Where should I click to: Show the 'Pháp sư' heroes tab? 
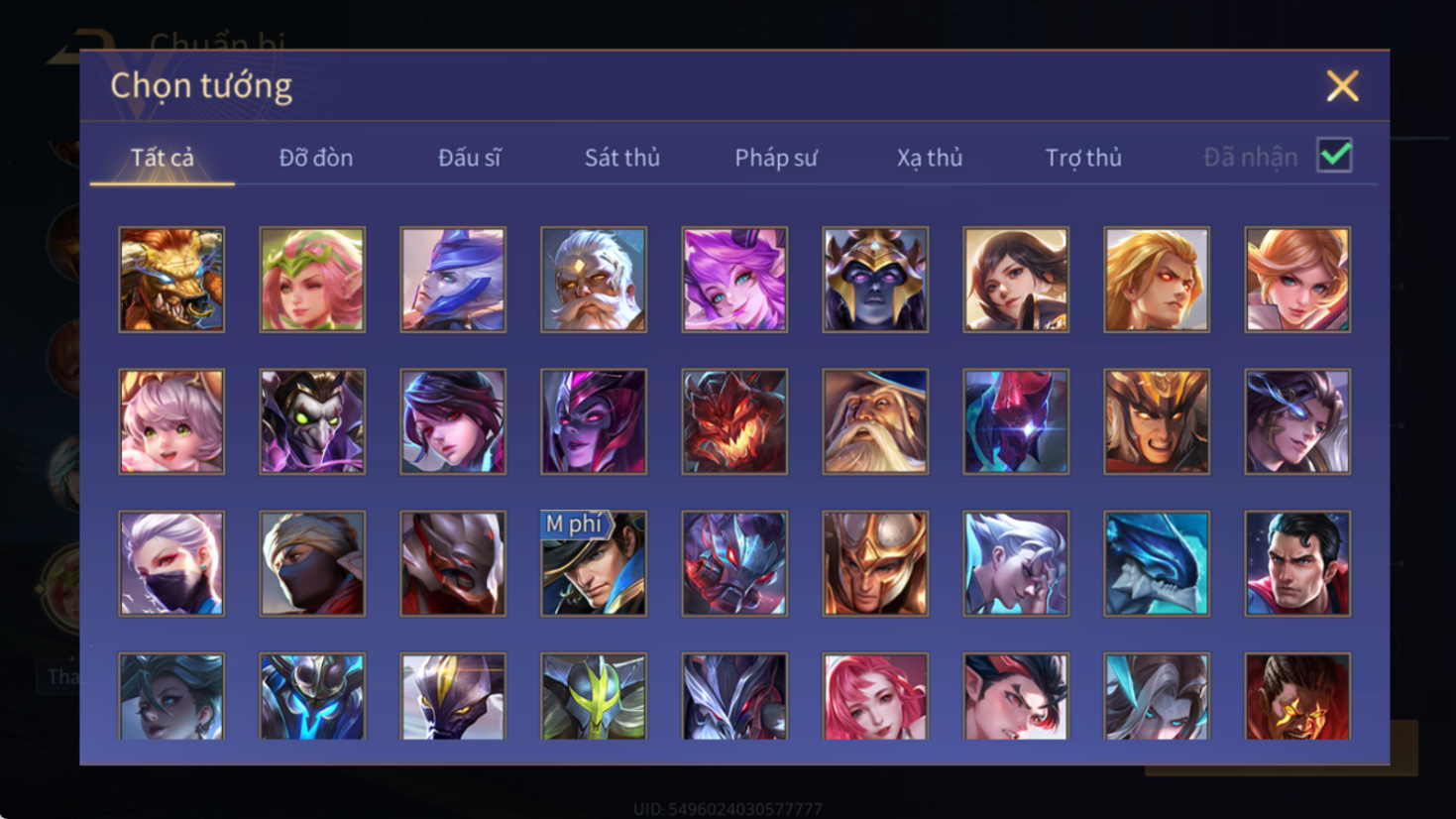tap(776, 158)
